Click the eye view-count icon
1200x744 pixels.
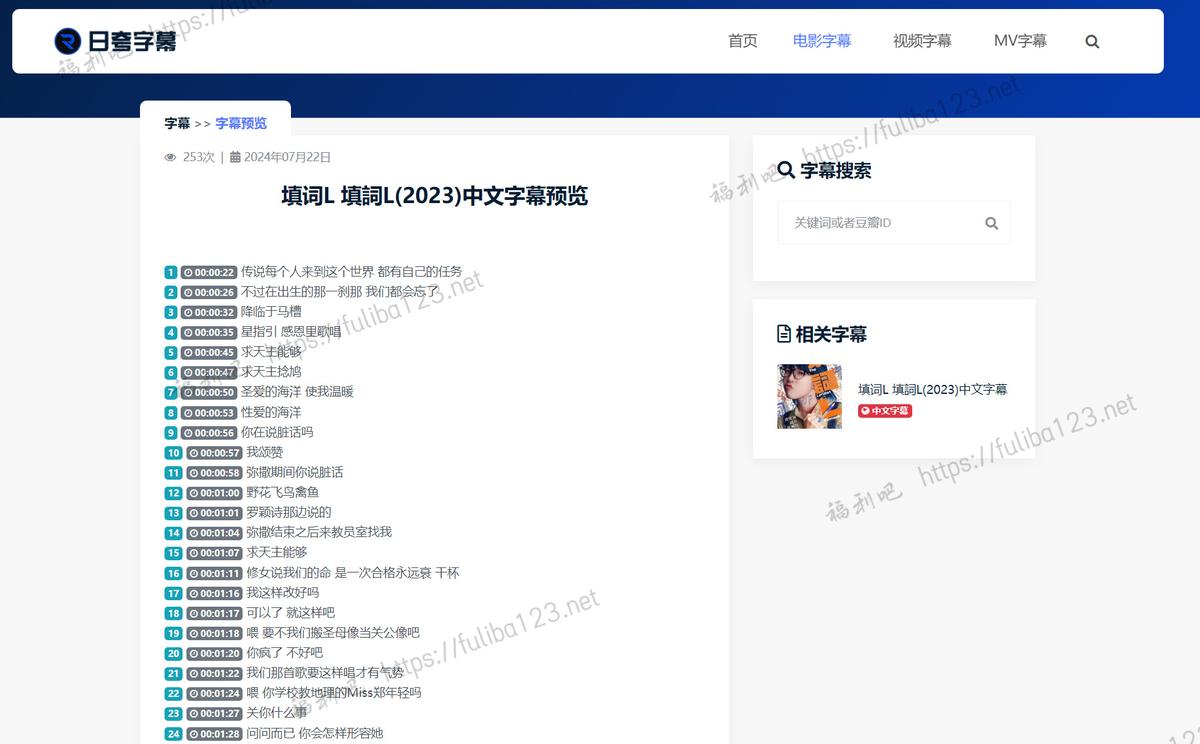(x=170, y=157)
